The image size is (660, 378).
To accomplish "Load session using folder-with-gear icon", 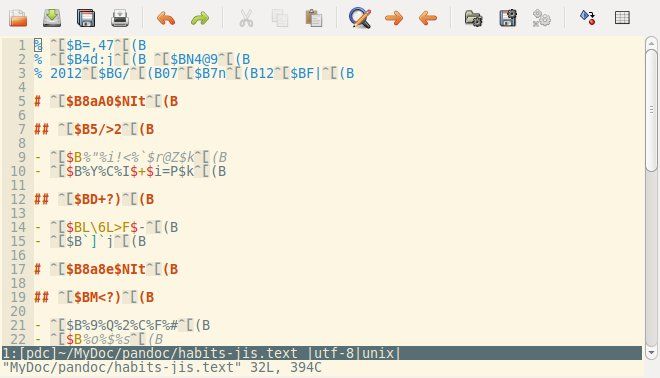I will coord(474,18).
